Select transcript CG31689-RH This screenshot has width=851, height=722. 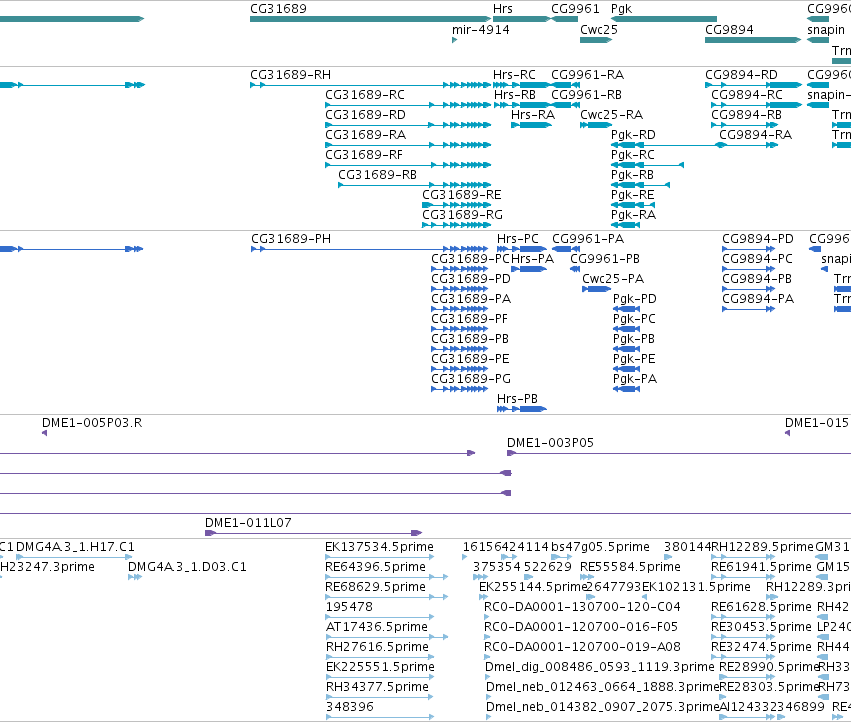pyautogui.click(x=290, y=75)
